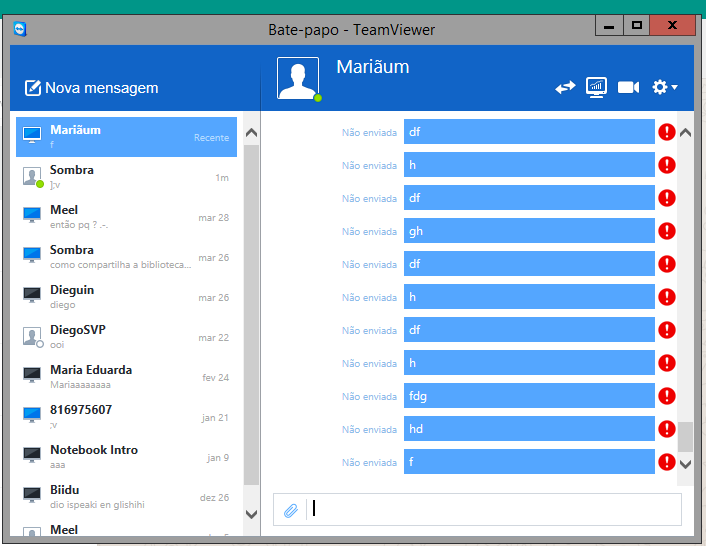This screenshot has width=706, height=546.
Task: Open the file transfer arrows icon
Action: click(565, 87)
